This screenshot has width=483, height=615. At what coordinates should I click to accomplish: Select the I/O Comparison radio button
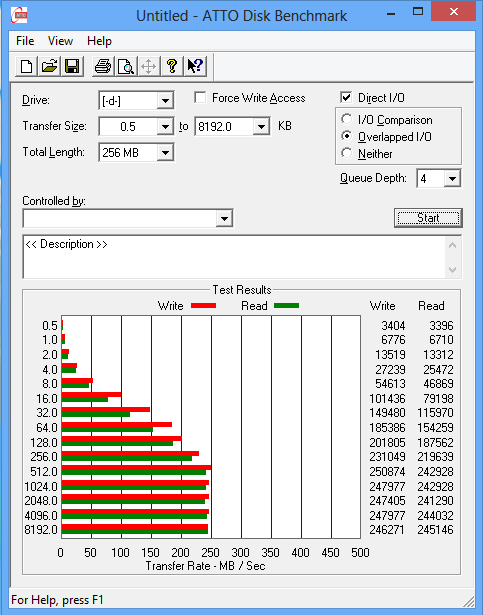click(346, 119)
